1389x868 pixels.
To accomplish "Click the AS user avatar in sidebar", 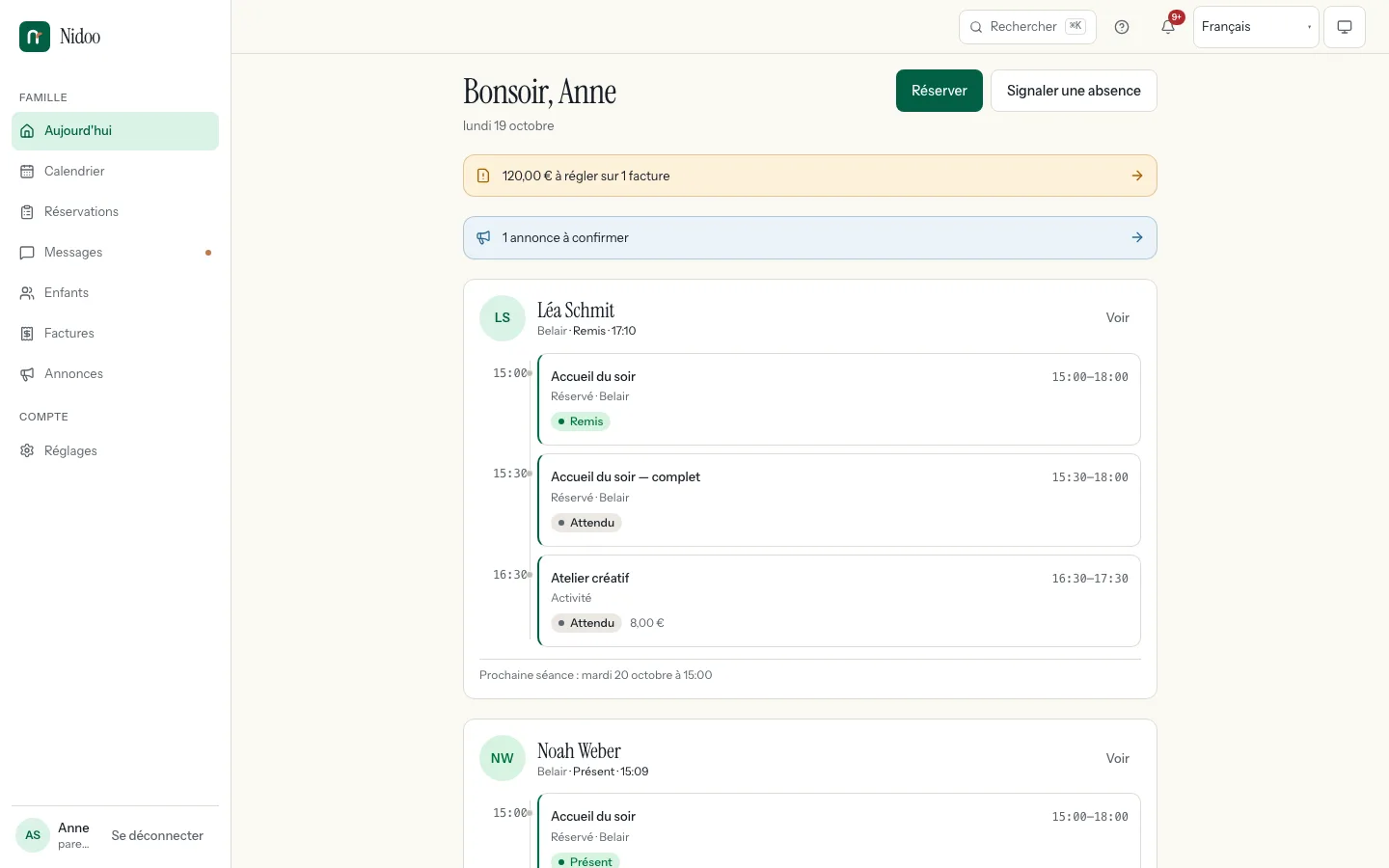I will 33,835.
